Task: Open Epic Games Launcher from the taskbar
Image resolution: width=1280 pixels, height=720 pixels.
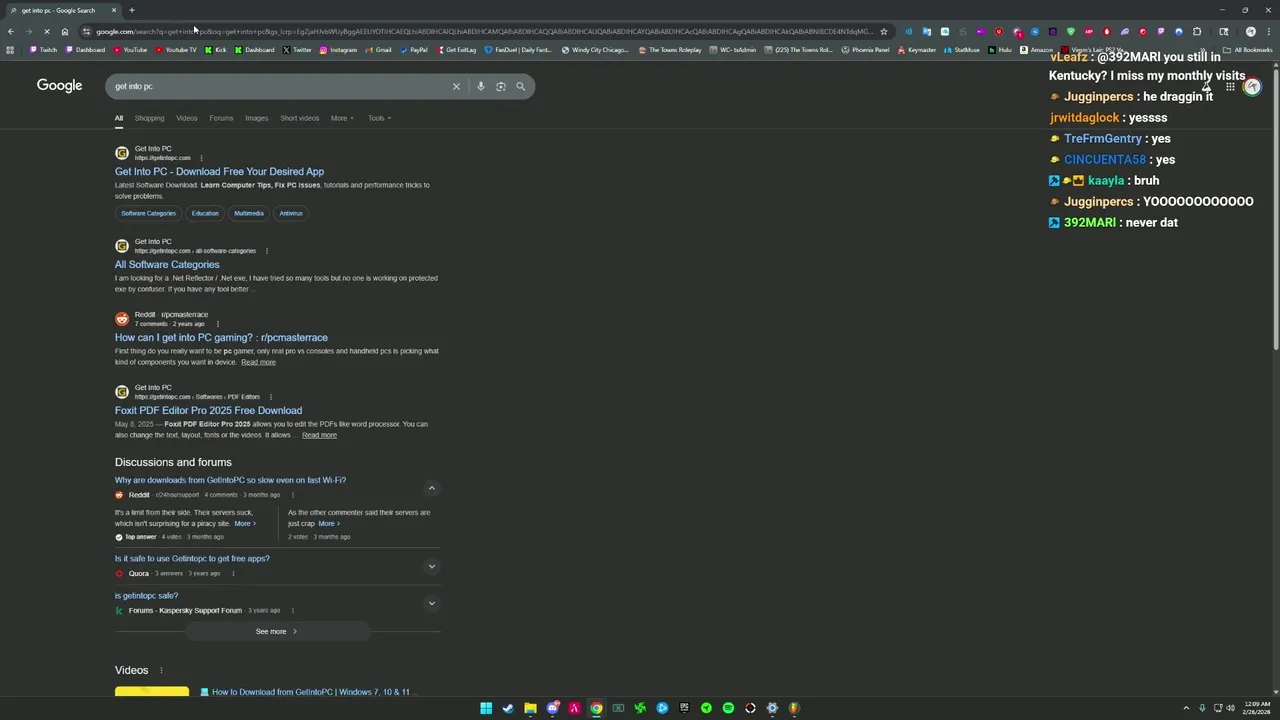Action: pos(684,708)
